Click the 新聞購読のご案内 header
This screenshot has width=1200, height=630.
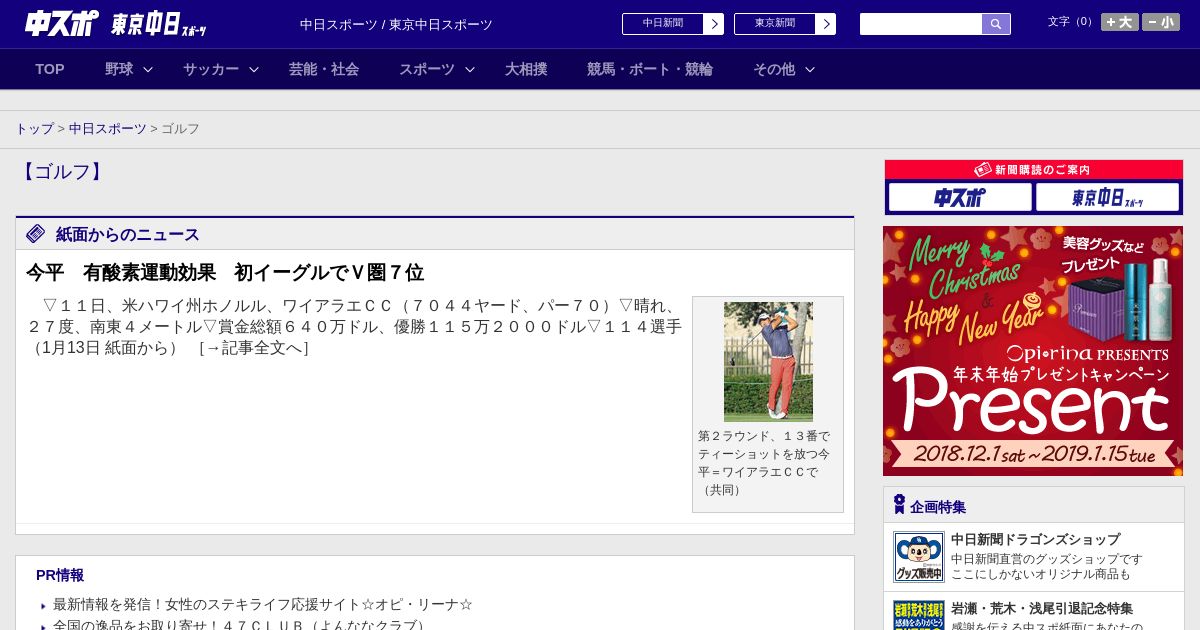click(x=1034, y=170)
